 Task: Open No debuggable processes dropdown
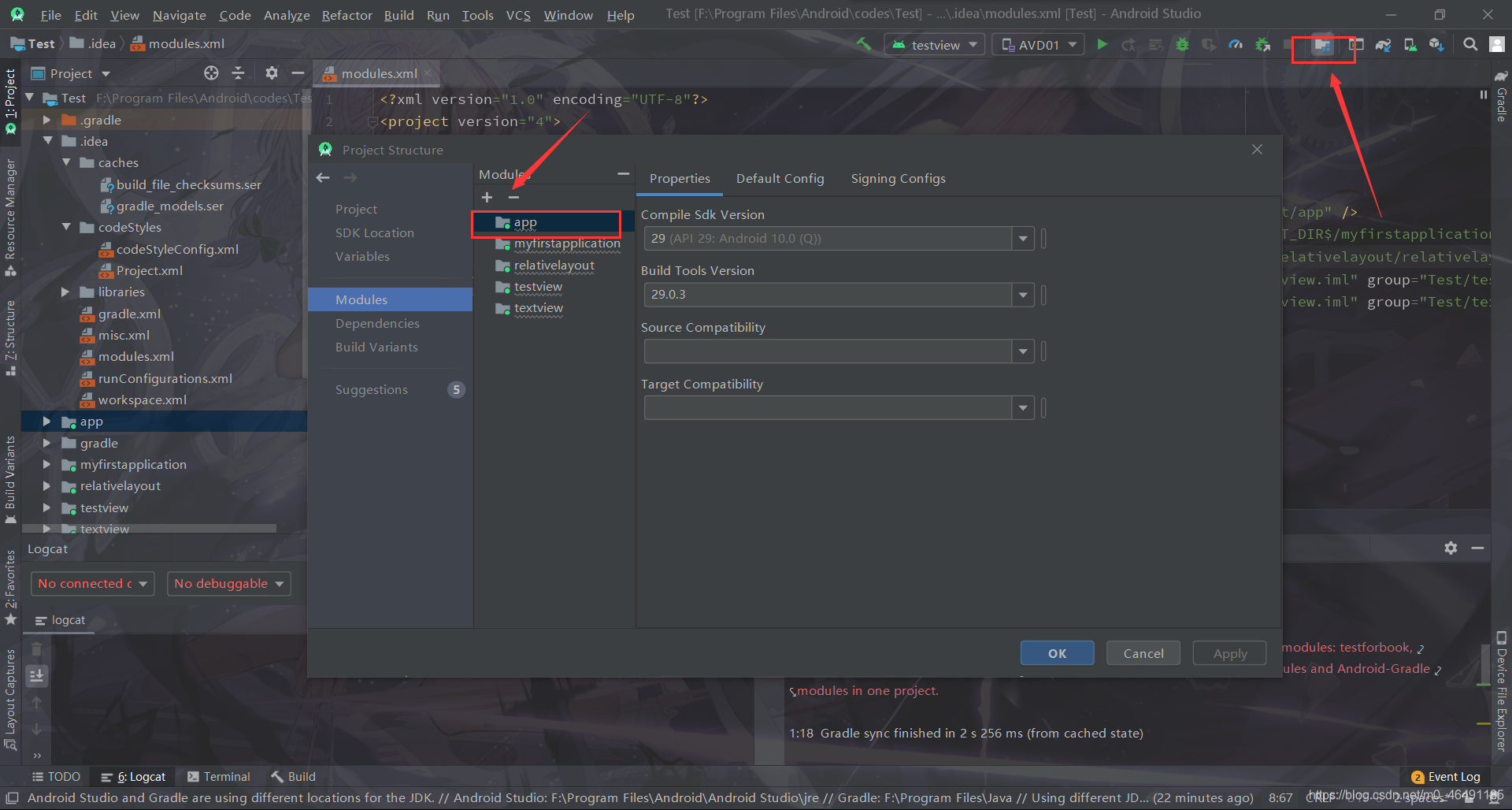pyautogui.click(x=229, y=584)
